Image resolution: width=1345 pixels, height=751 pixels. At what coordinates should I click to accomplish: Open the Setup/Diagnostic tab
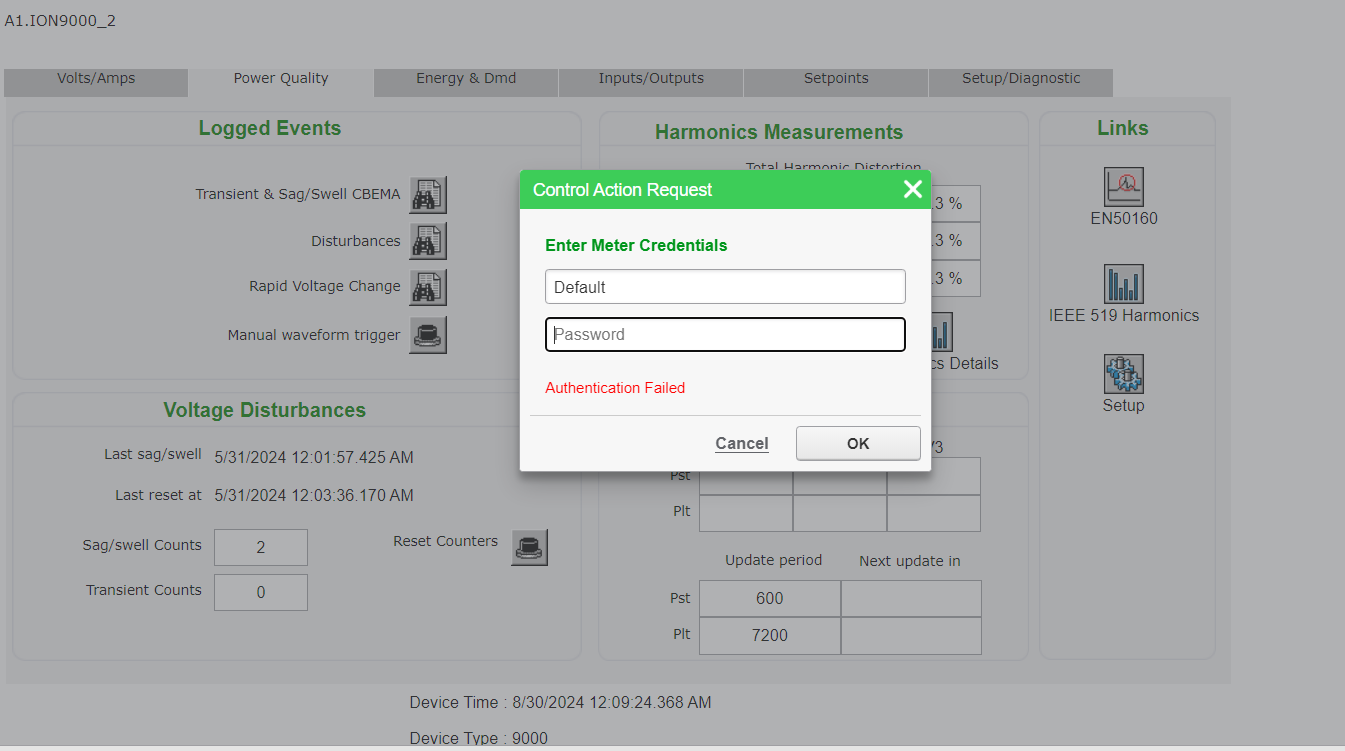point(1021,79)
